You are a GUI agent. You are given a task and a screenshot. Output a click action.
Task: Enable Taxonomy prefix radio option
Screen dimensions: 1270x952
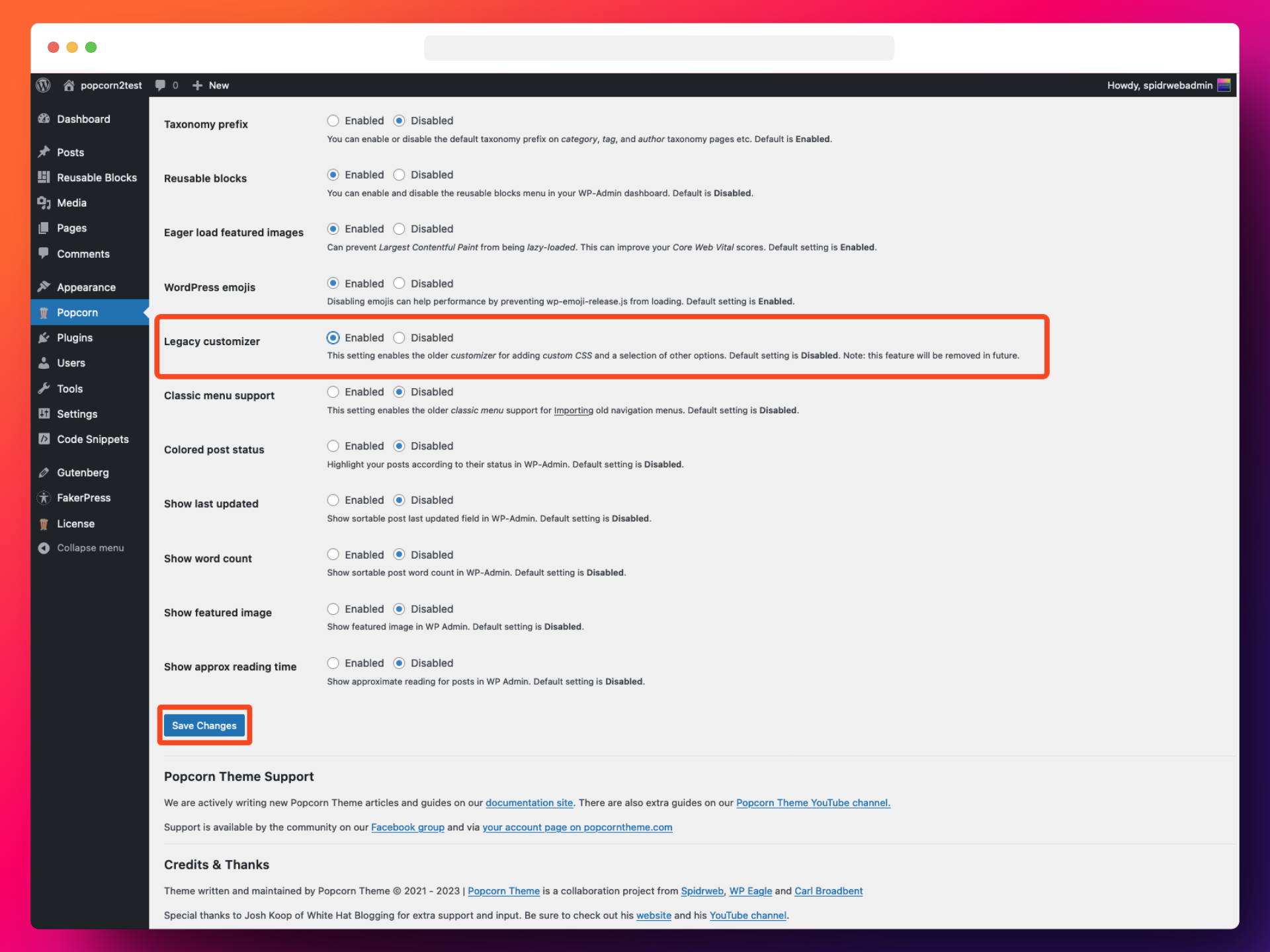(x=333, y=120)
